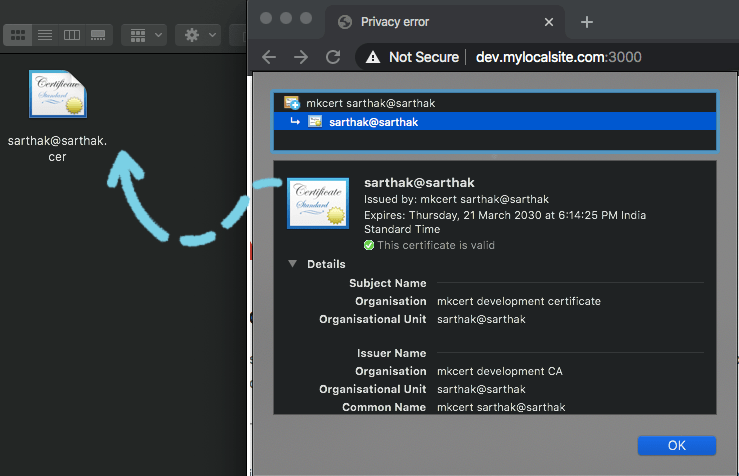Open a new browser tab
The height and width of the screenshot is (476, 739).
coord(587,22)
